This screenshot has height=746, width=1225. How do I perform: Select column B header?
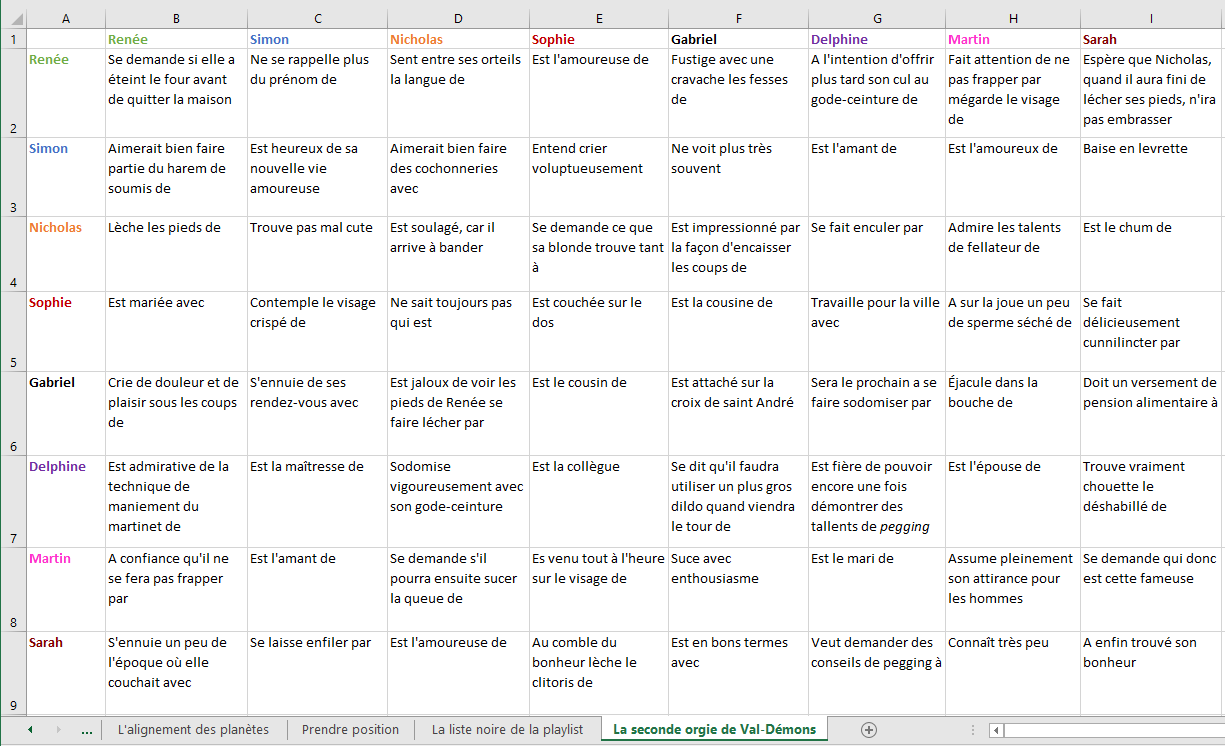(176, 18)
